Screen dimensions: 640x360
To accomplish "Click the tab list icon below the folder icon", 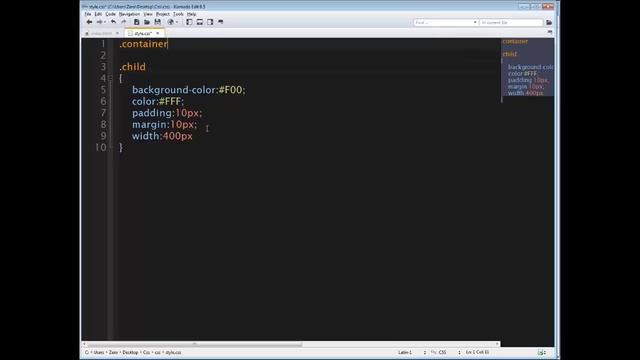I will [550, 32].
